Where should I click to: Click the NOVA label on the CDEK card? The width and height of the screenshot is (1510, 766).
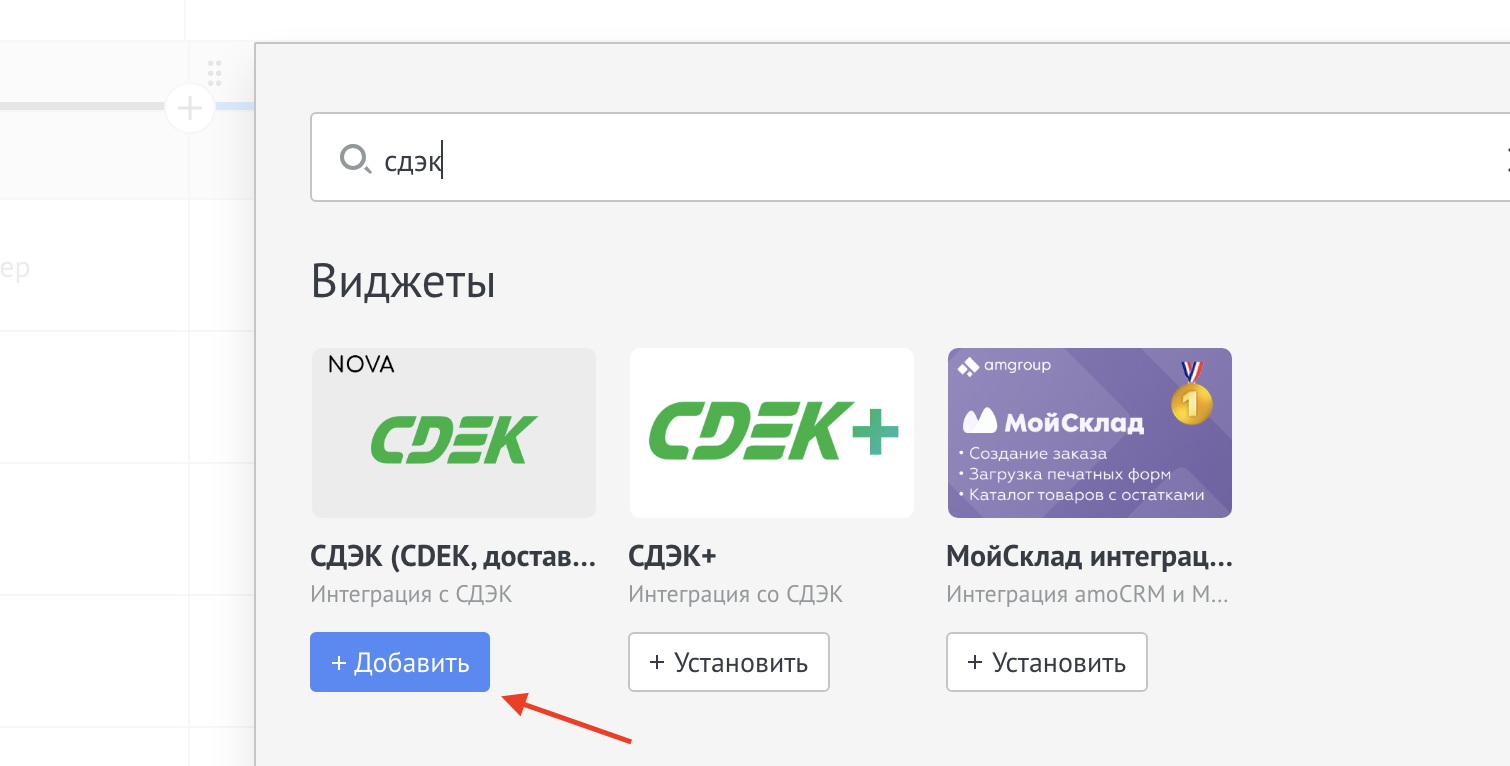coord(361,365)
